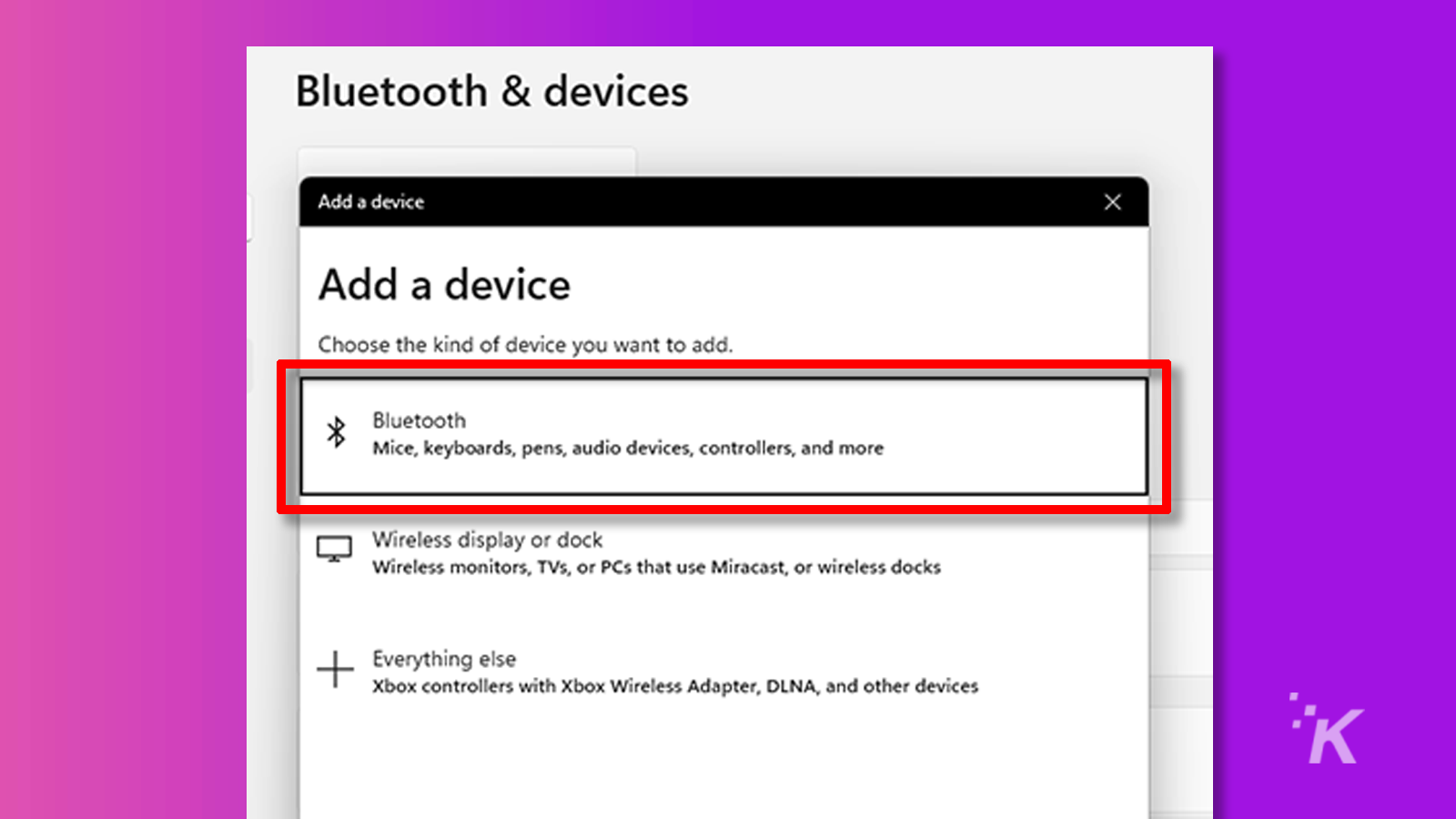Screen dimensions: 1456x819
Task: Click the Bluetooth & devices page heading
Action: click(491, 92)
